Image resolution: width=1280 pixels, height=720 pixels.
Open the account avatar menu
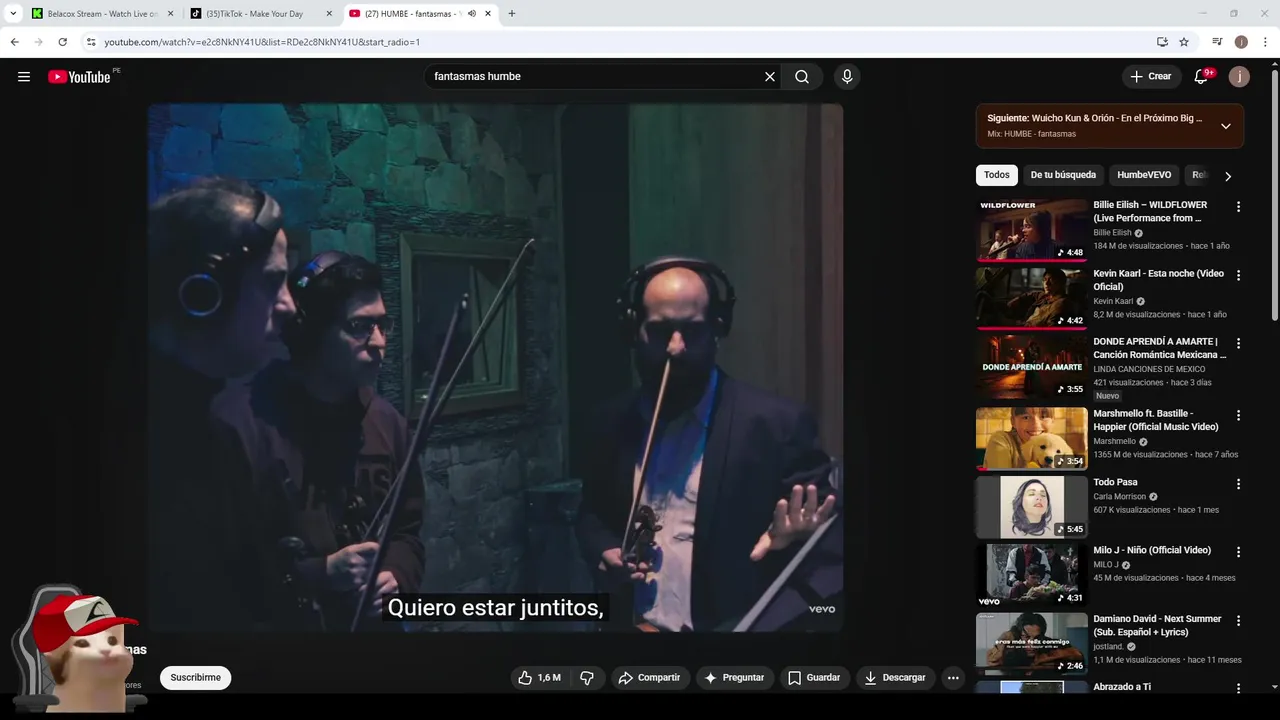pyautogui.click(x=1239, y=77)
